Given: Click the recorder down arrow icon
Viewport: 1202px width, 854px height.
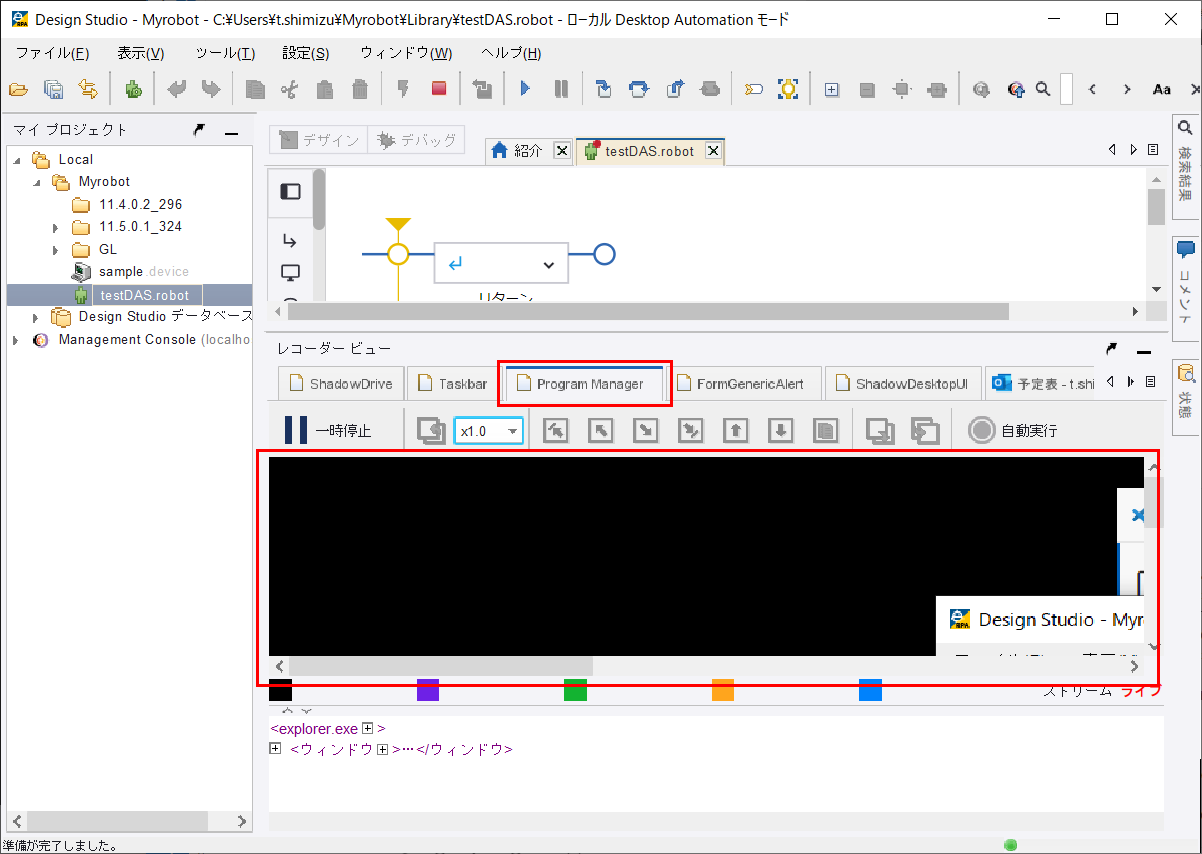Looking at the screenshot, I should coord(780,431).
